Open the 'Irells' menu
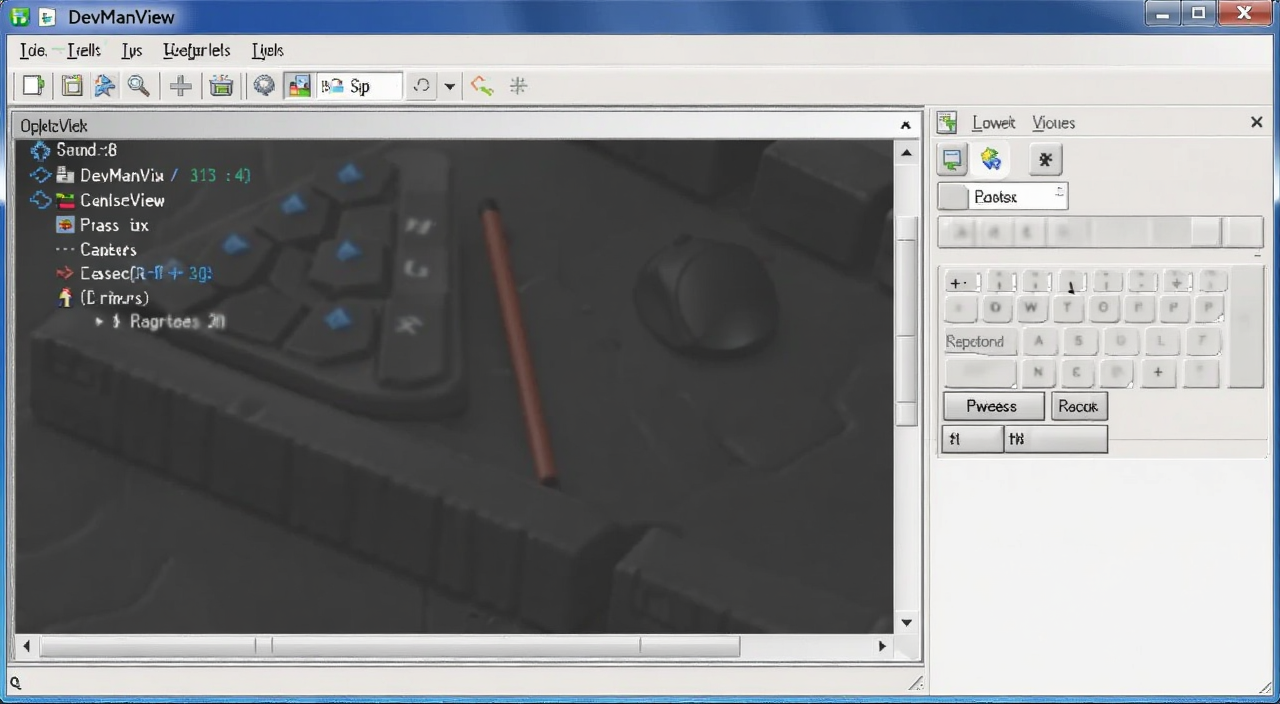1280x704 pixels. [83, 50]
